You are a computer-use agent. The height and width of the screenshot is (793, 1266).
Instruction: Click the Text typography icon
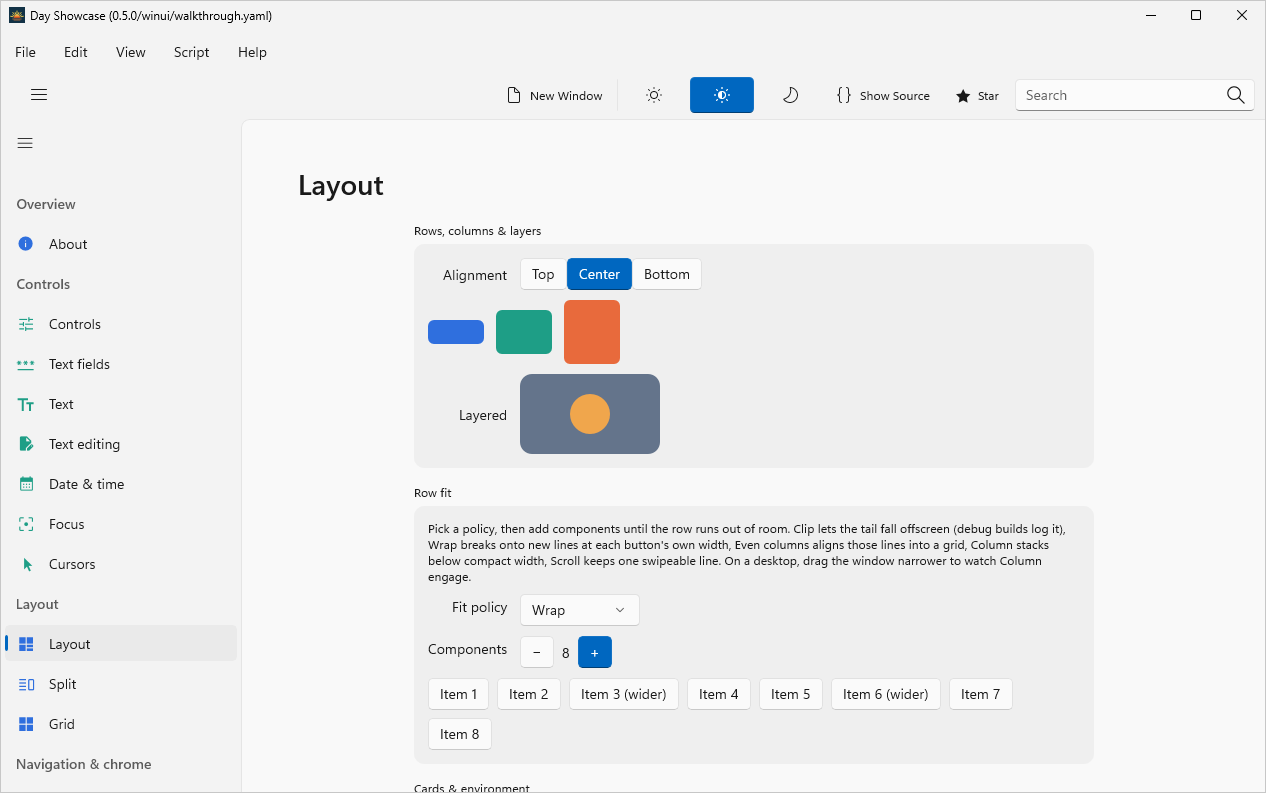click(x=26, y=404)
